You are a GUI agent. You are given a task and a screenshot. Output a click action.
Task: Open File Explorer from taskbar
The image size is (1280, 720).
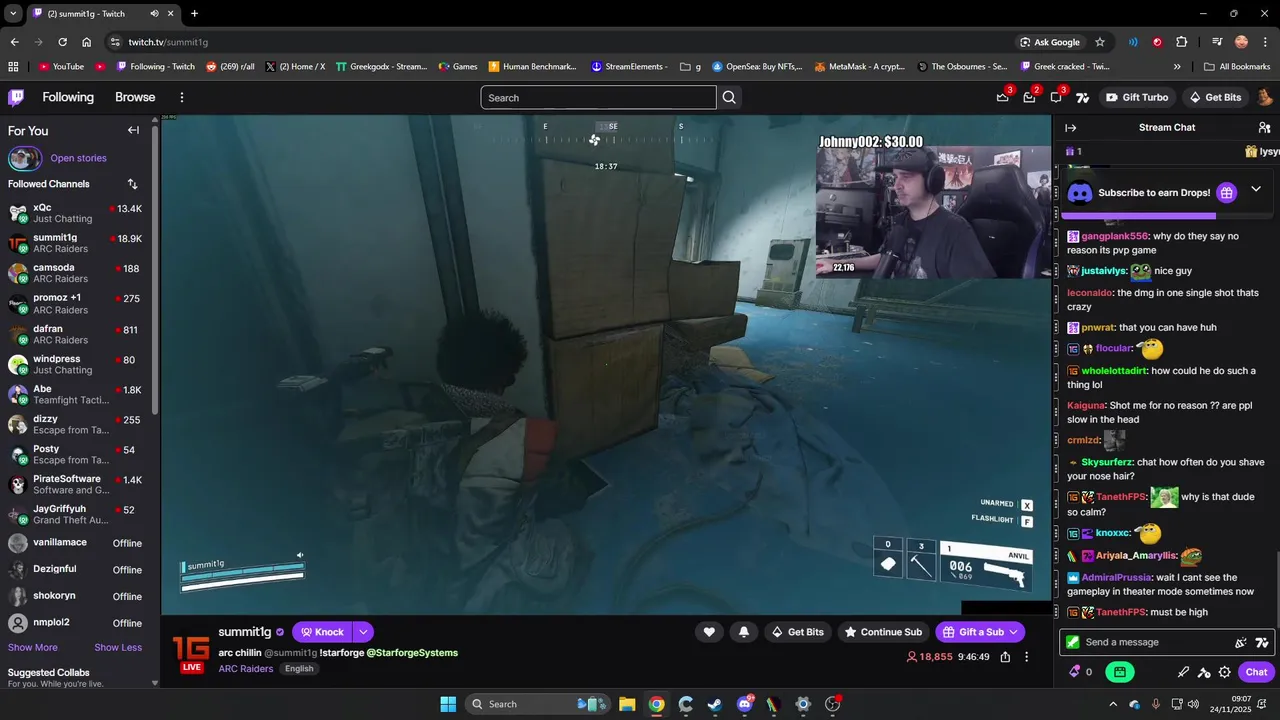coord(627,704)
